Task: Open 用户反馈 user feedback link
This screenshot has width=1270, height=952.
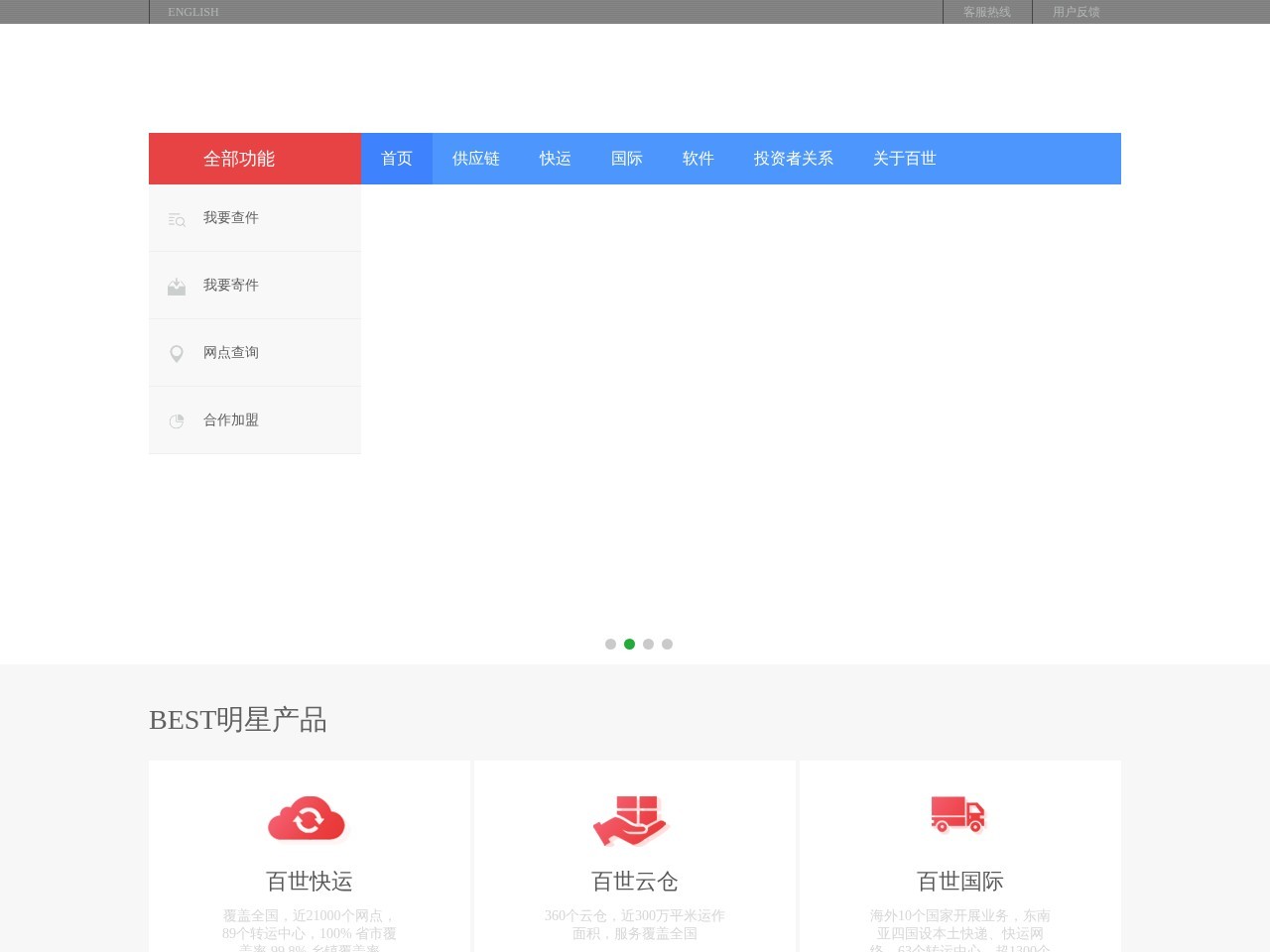Action: coord(1077,12)
